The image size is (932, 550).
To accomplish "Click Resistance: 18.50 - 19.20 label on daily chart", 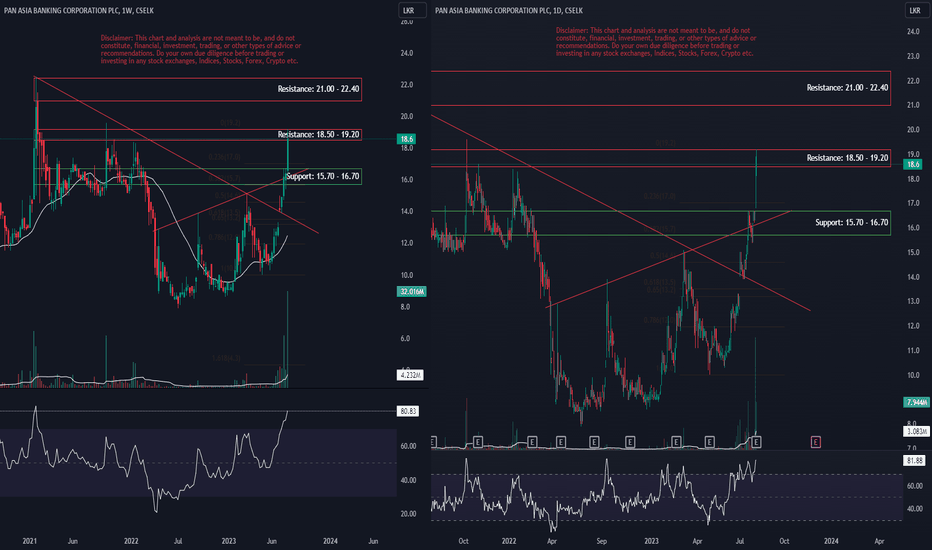I will pyautogui.click(x=847, y=158).
